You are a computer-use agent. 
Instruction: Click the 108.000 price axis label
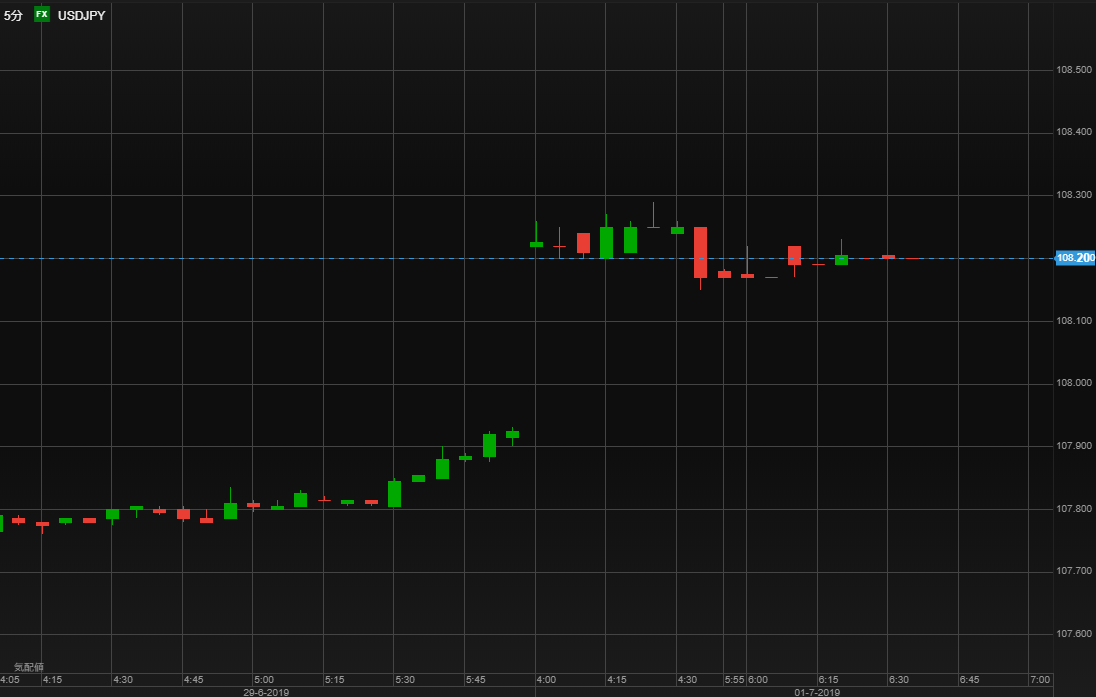[1074, 383]
